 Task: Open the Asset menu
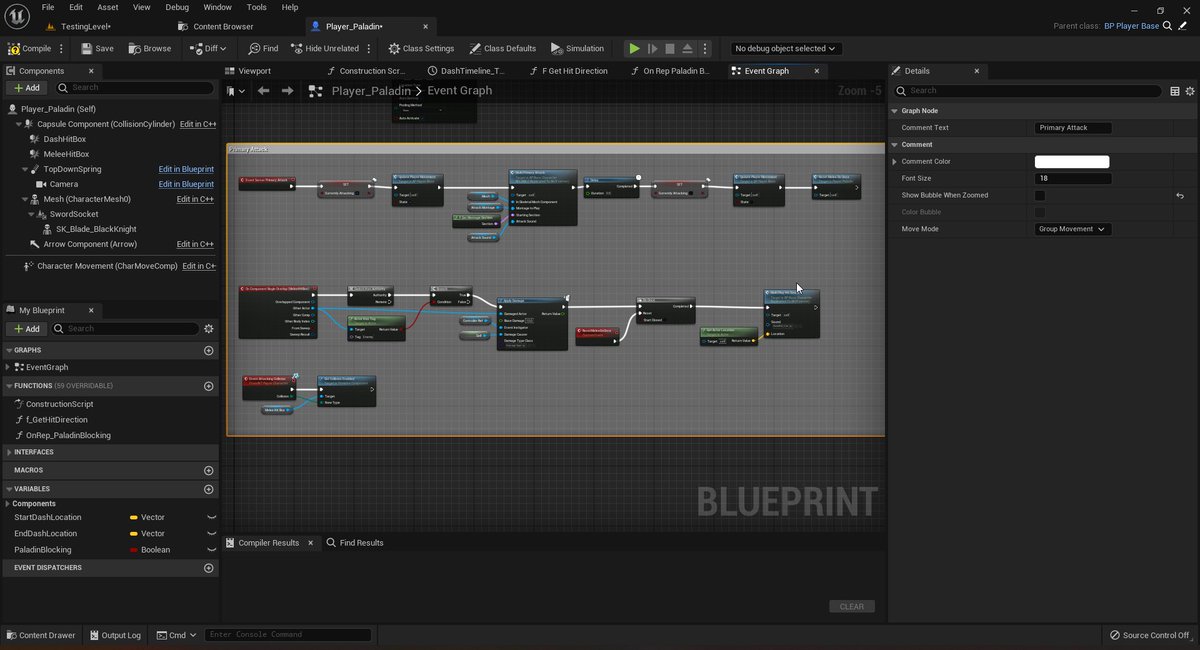(108, 7)
